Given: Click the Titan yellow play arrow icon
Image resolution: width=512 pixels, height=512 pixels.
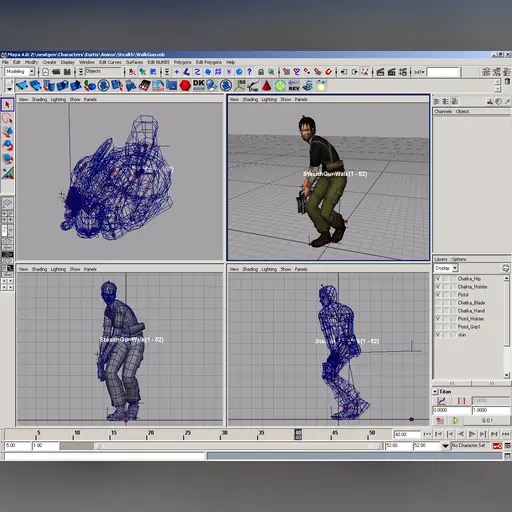Looking at the screenshot, I should coord(456,421).
